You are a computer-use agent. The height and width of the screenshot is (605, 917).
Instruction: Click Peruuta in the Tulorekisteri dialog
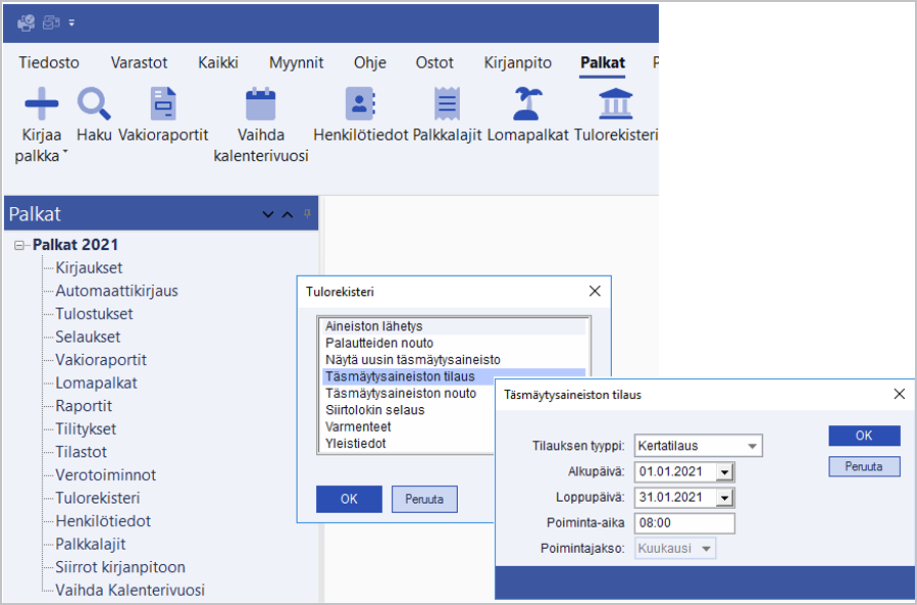click(424, 498)
